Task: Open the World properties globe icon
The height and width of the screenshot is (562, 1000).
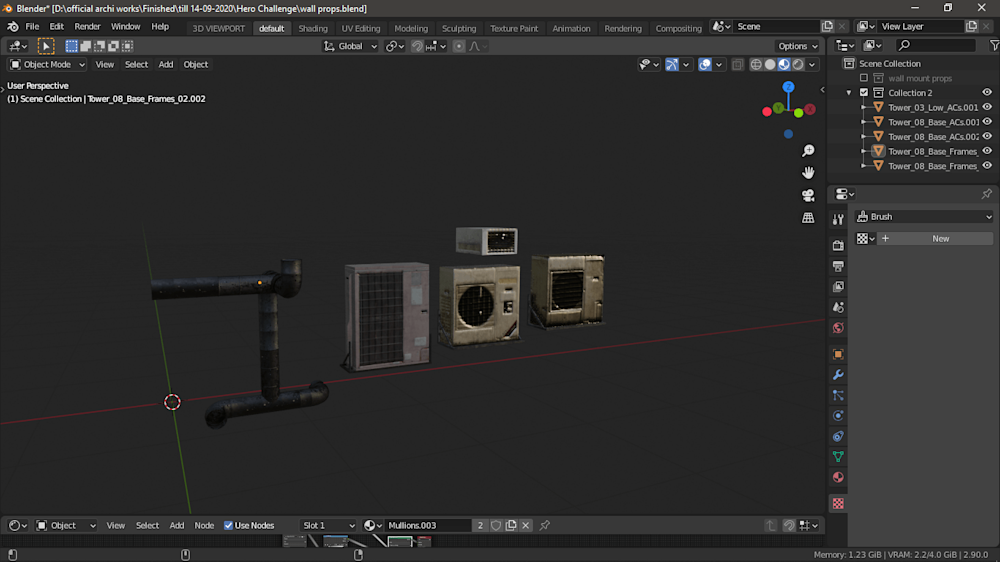Action: [x=838, y=328]
